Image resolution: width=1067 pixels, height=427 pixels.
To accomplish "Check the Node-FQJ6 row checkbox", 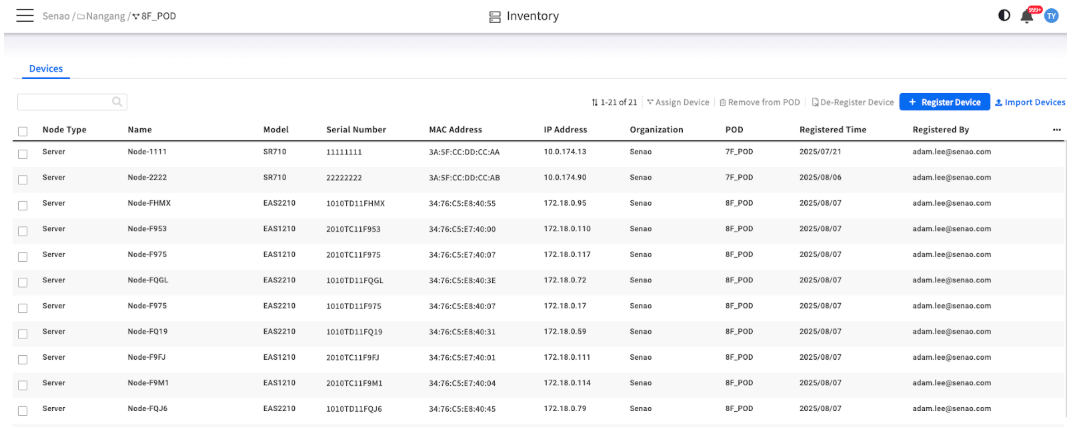I will (23, 411).
